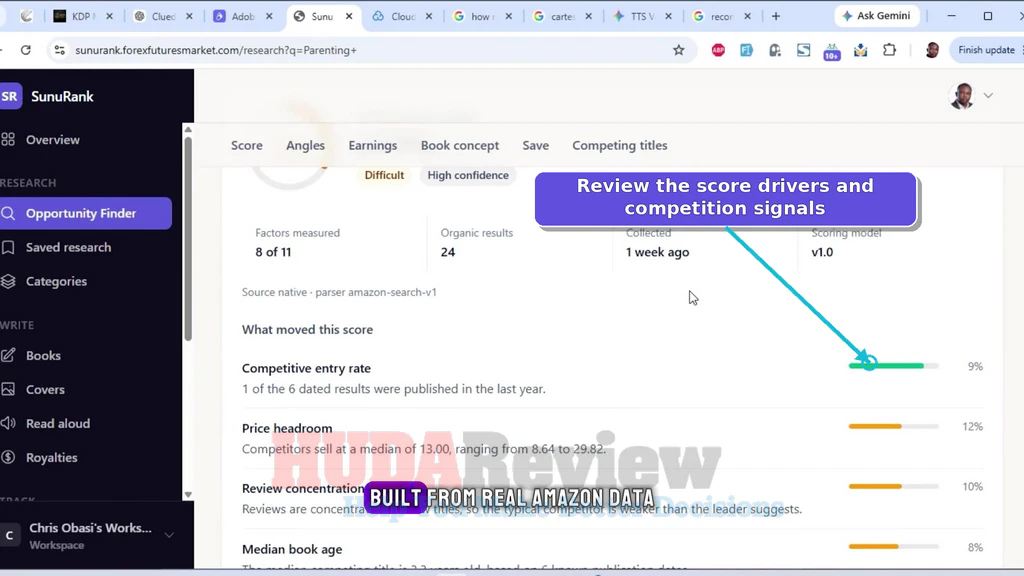This screenshot has height=576, width=1024.
Task: Click the Opportunity Finder search icon
Action: click(8, 214)
